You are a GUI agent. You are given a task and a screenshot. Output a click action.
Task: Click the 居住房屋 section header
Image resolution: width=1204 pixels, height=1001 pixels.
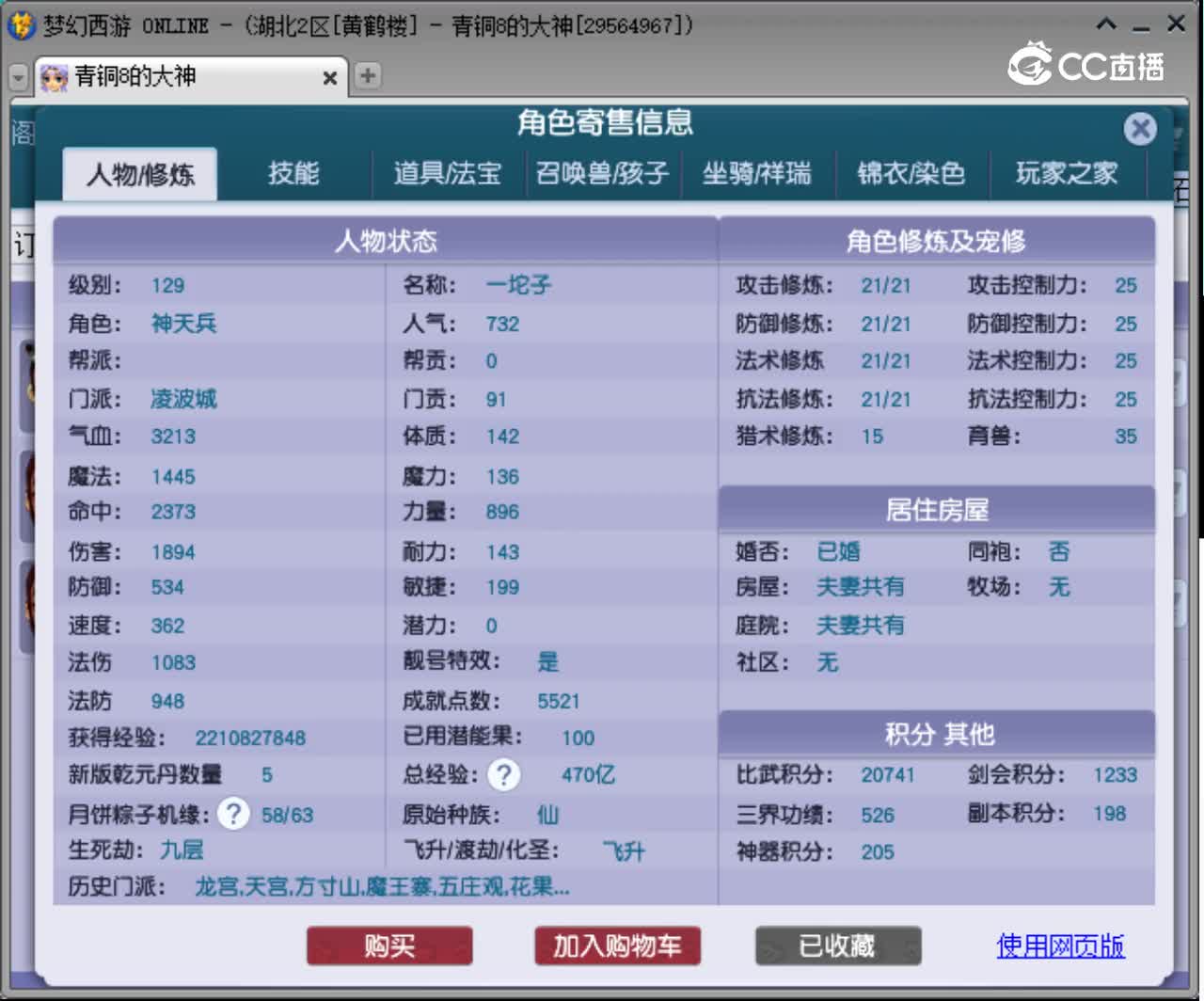(x=937, y=510)
